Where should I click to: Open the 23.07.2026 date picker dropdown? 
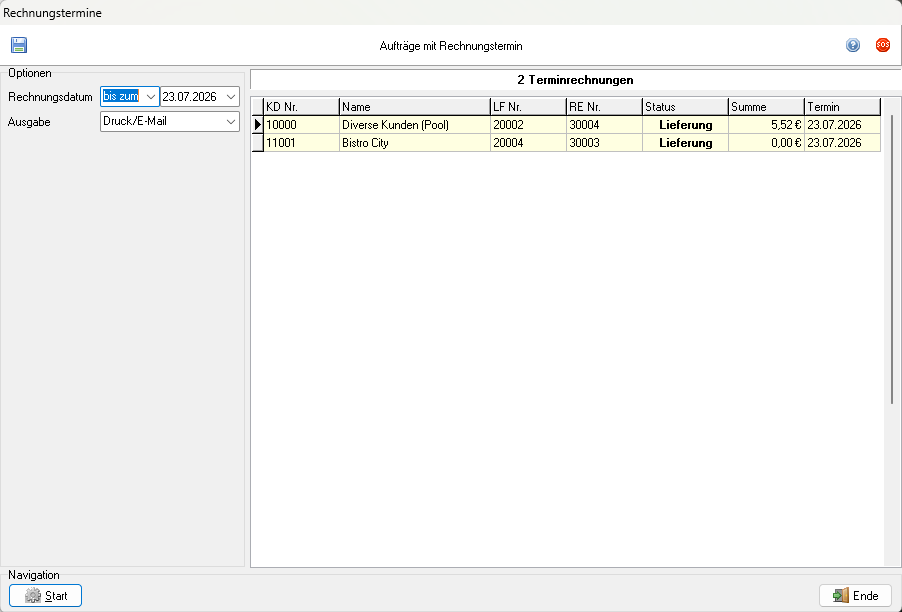click(231, 97)
